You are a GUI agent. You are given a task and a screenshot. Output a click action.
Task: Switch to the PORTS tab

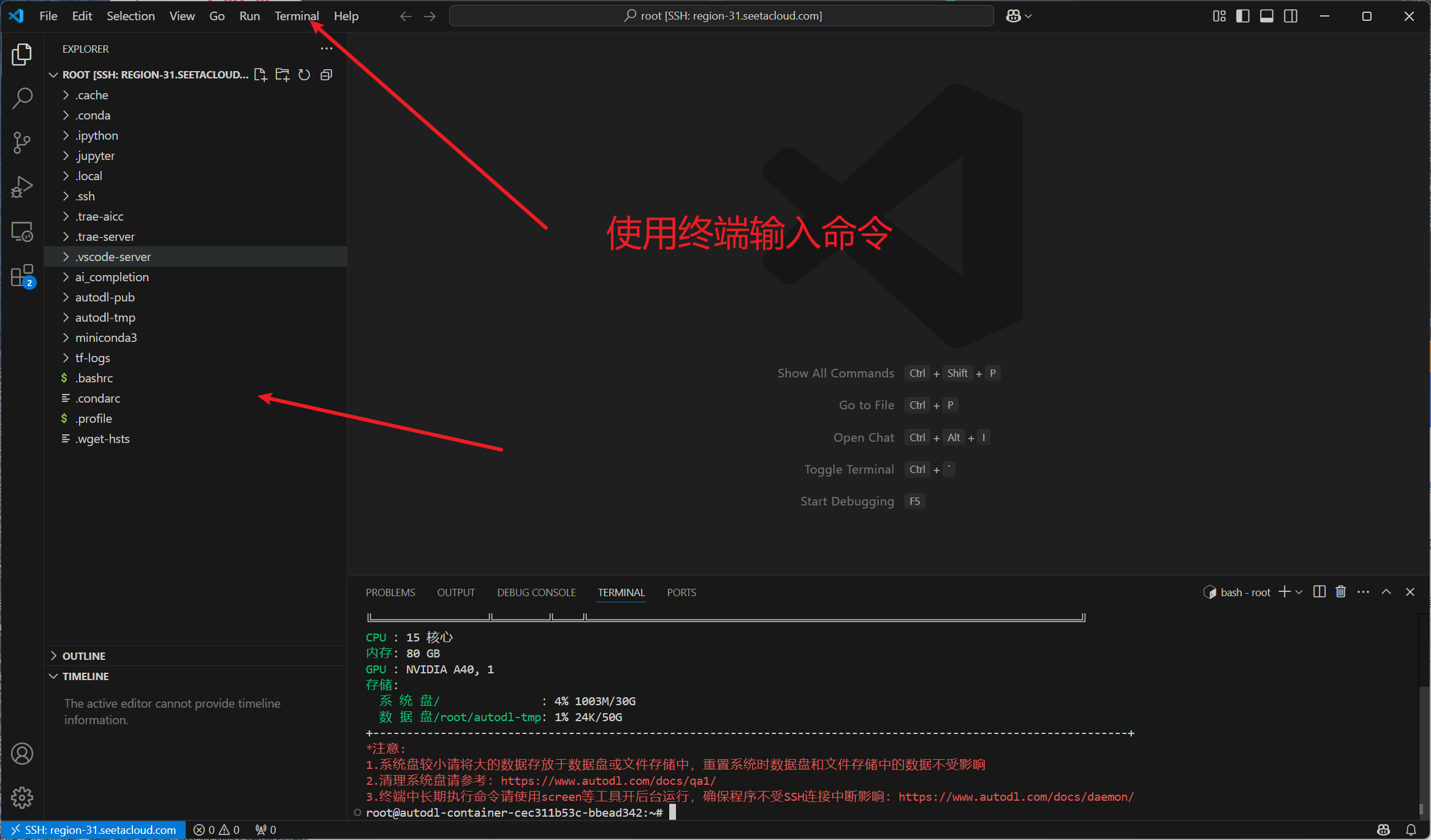681,592
